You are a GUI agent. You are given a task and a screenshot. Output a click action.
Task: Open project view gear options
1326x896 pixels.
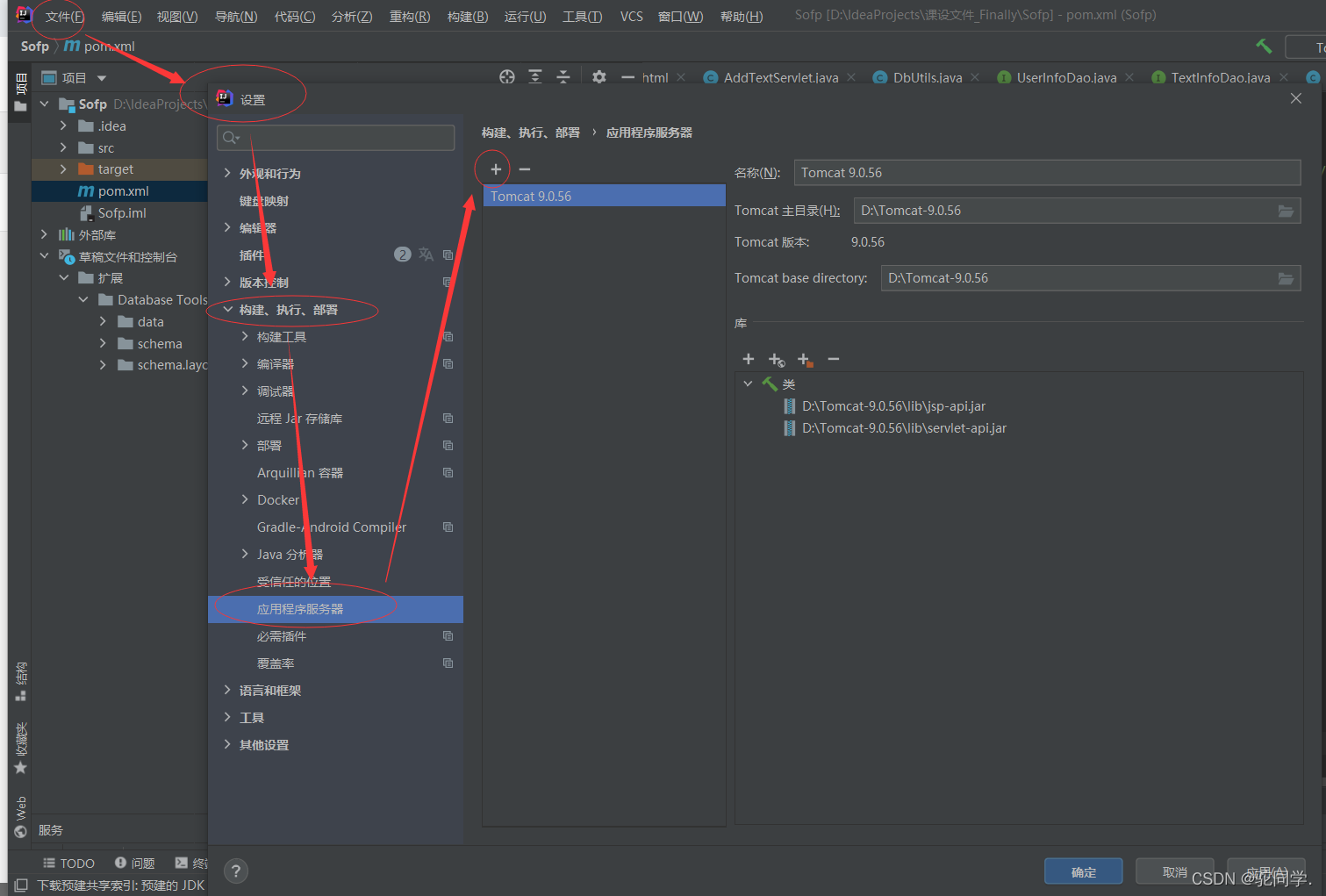[599, 77]
